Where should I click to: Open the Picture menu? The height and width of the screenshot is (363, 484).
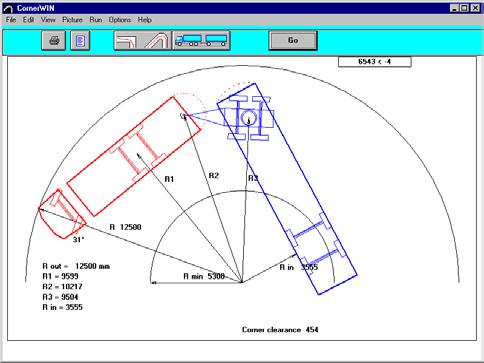72,20
